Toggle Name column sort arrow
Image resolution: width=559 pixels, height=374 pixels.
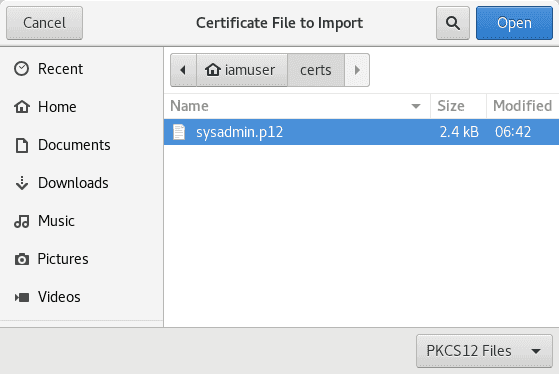point(416,106)
